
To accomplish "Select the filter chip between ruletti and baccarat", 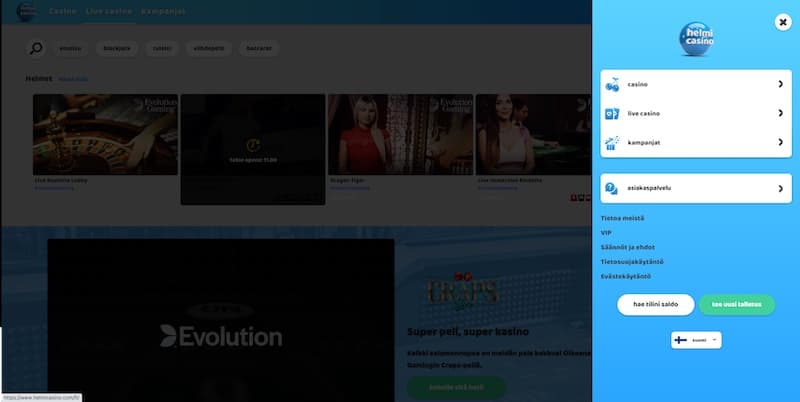I will click(209, 48).
